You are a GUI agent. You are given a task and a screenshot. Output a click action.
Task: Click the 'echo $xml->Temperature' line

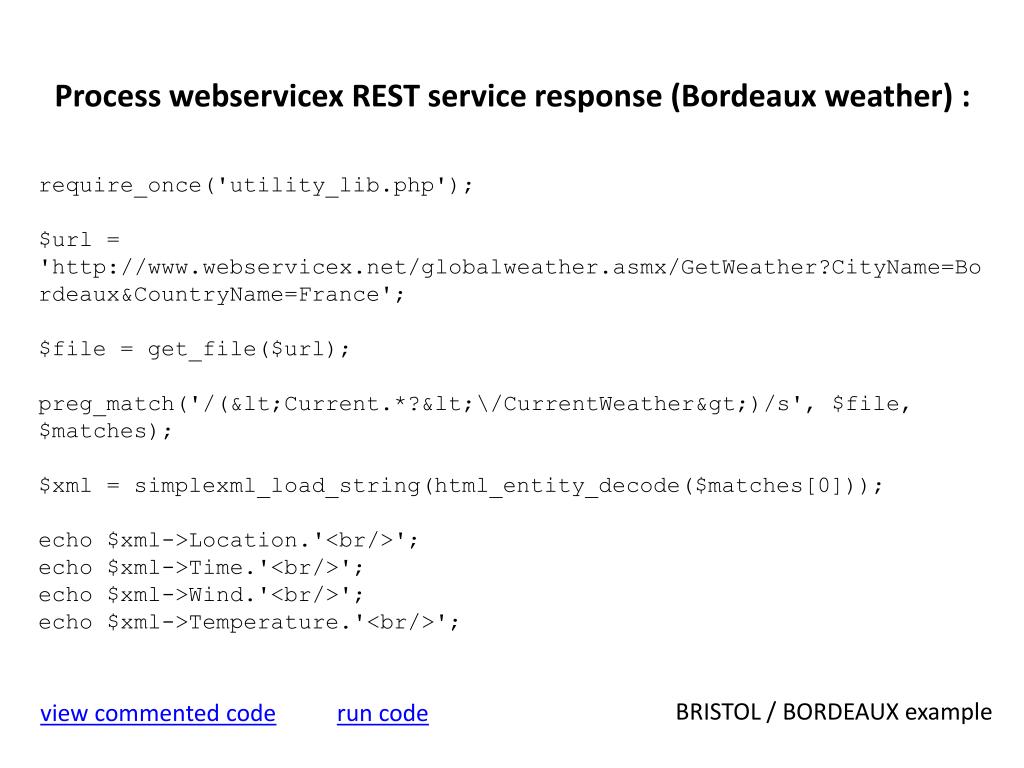249,623
